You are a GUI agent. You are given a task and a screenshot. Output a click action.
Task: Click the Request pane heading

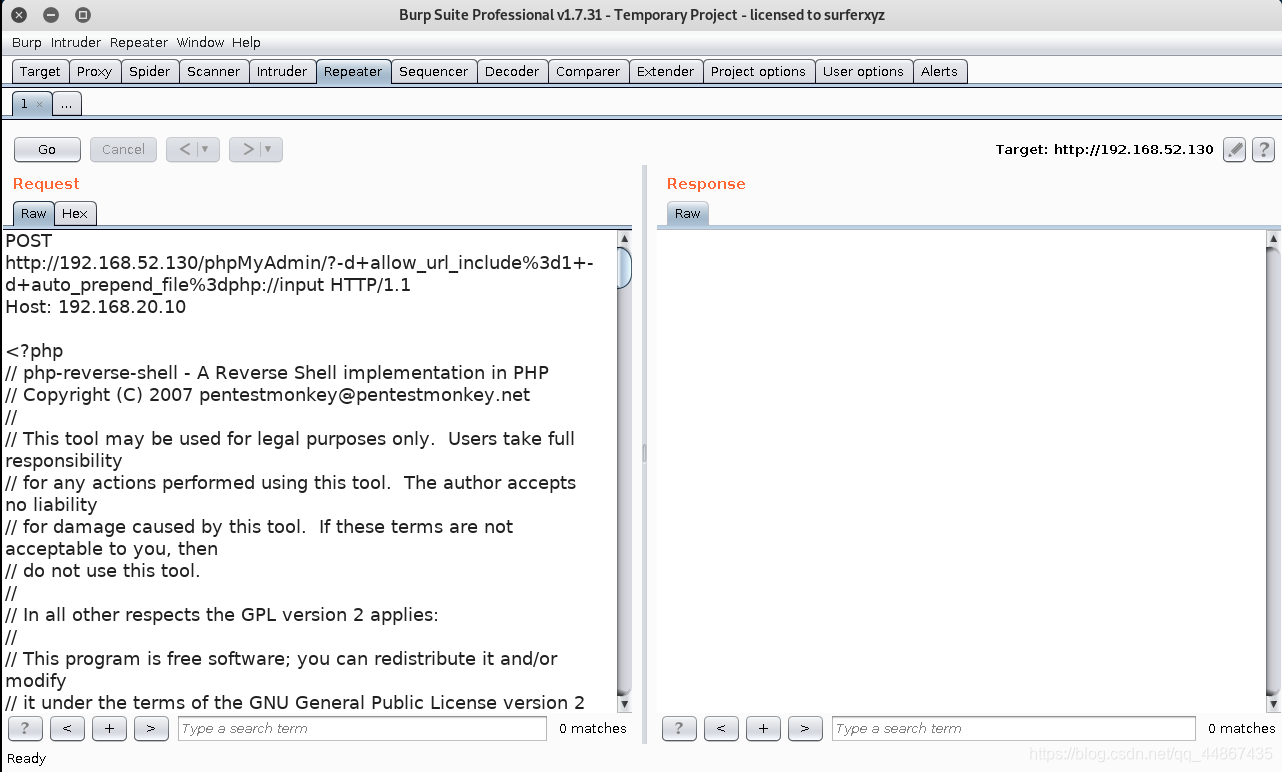46,184
